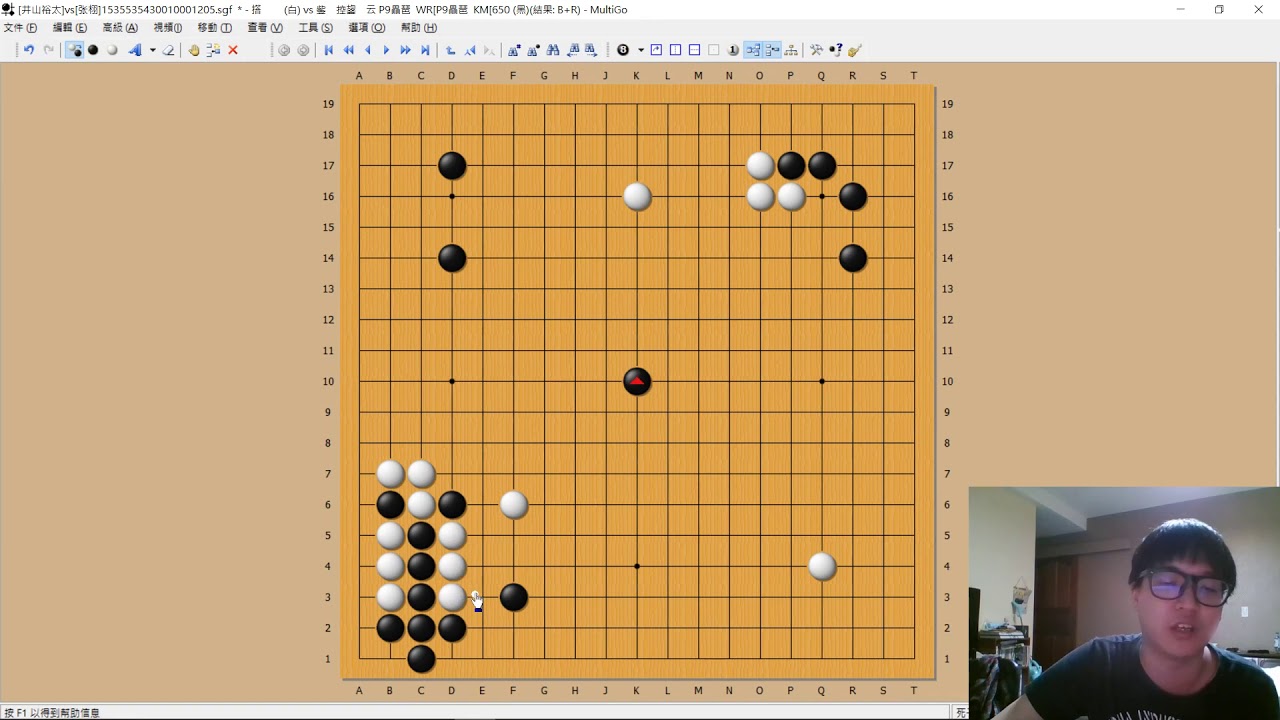Viewport: 1280px width, 720px height.
Task: Open the 高級(A) menu
Action: (120, 28)
